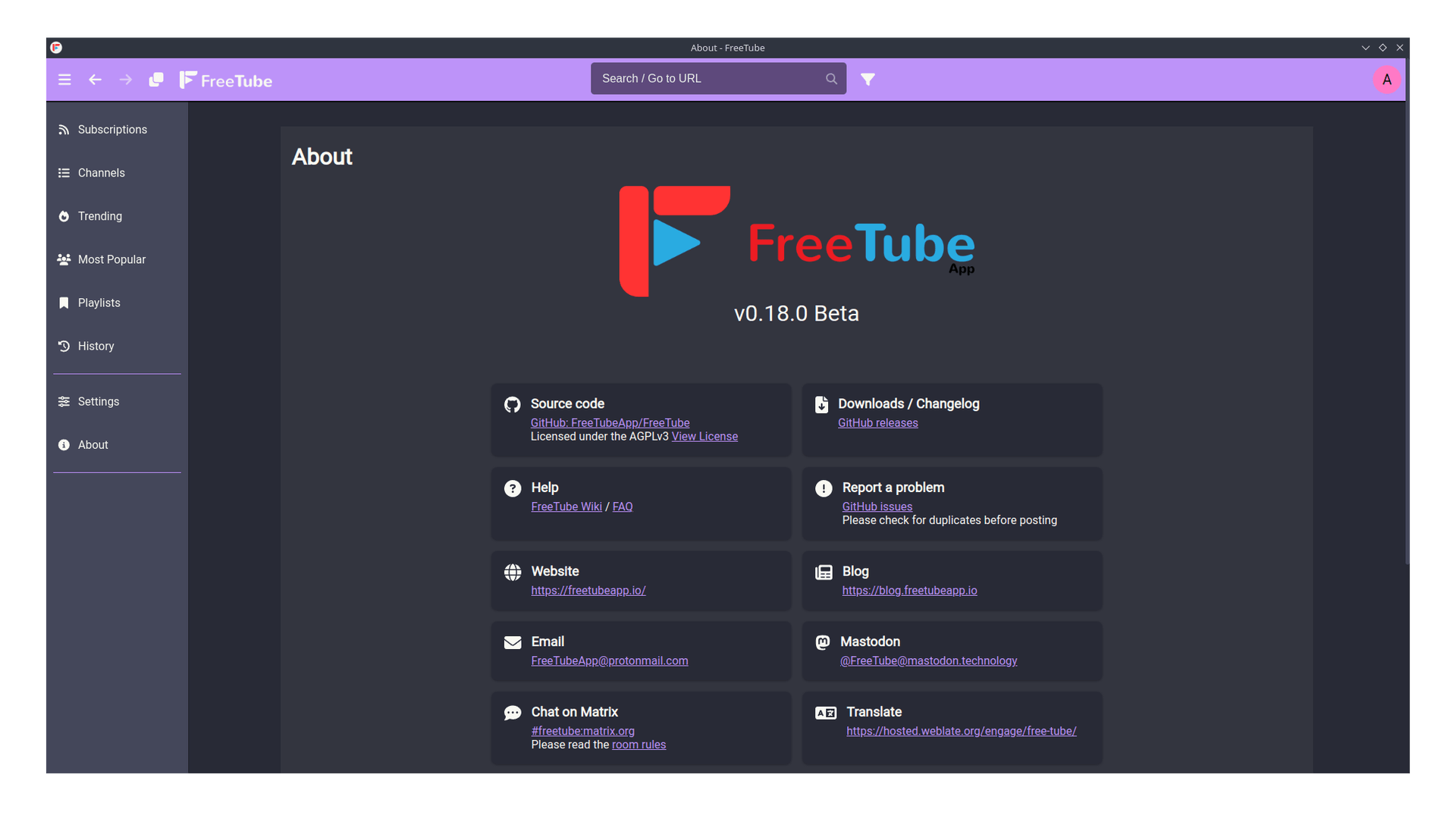Click the Search / Go to URL field

click(705, 78)
